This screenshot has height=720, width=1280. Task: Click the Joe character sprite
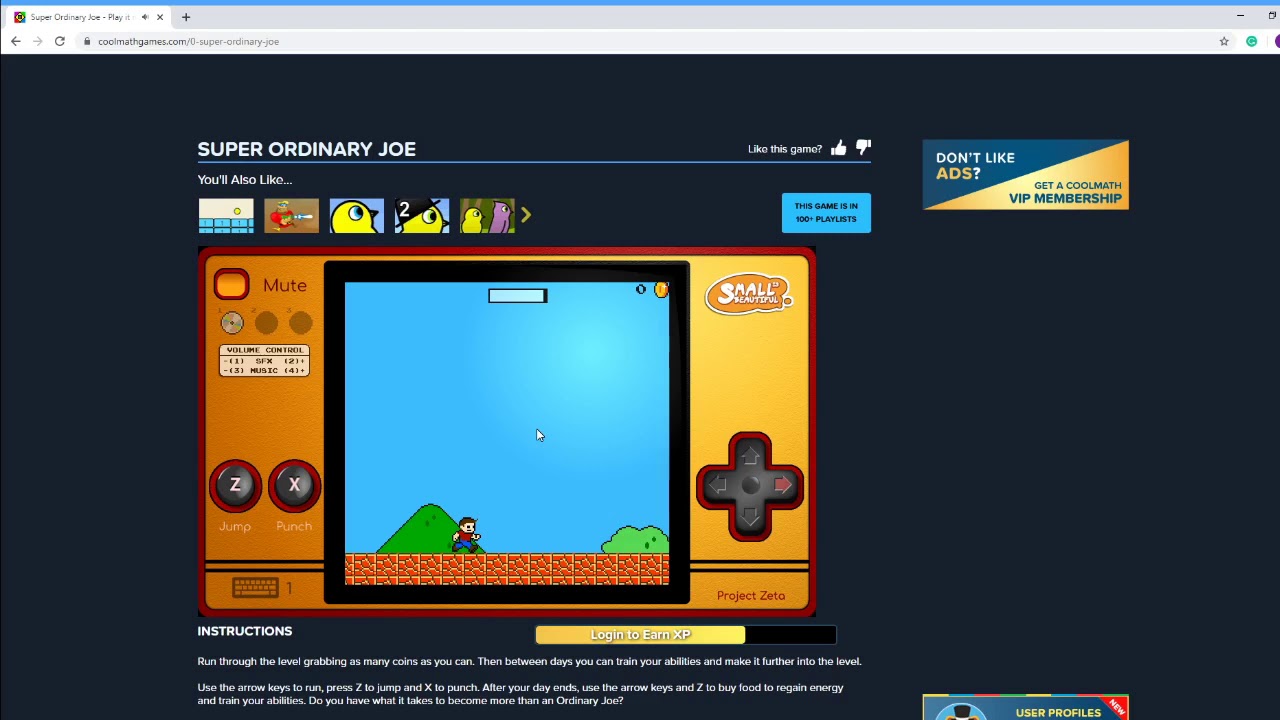pyautogui.click(x=466, y=535)
